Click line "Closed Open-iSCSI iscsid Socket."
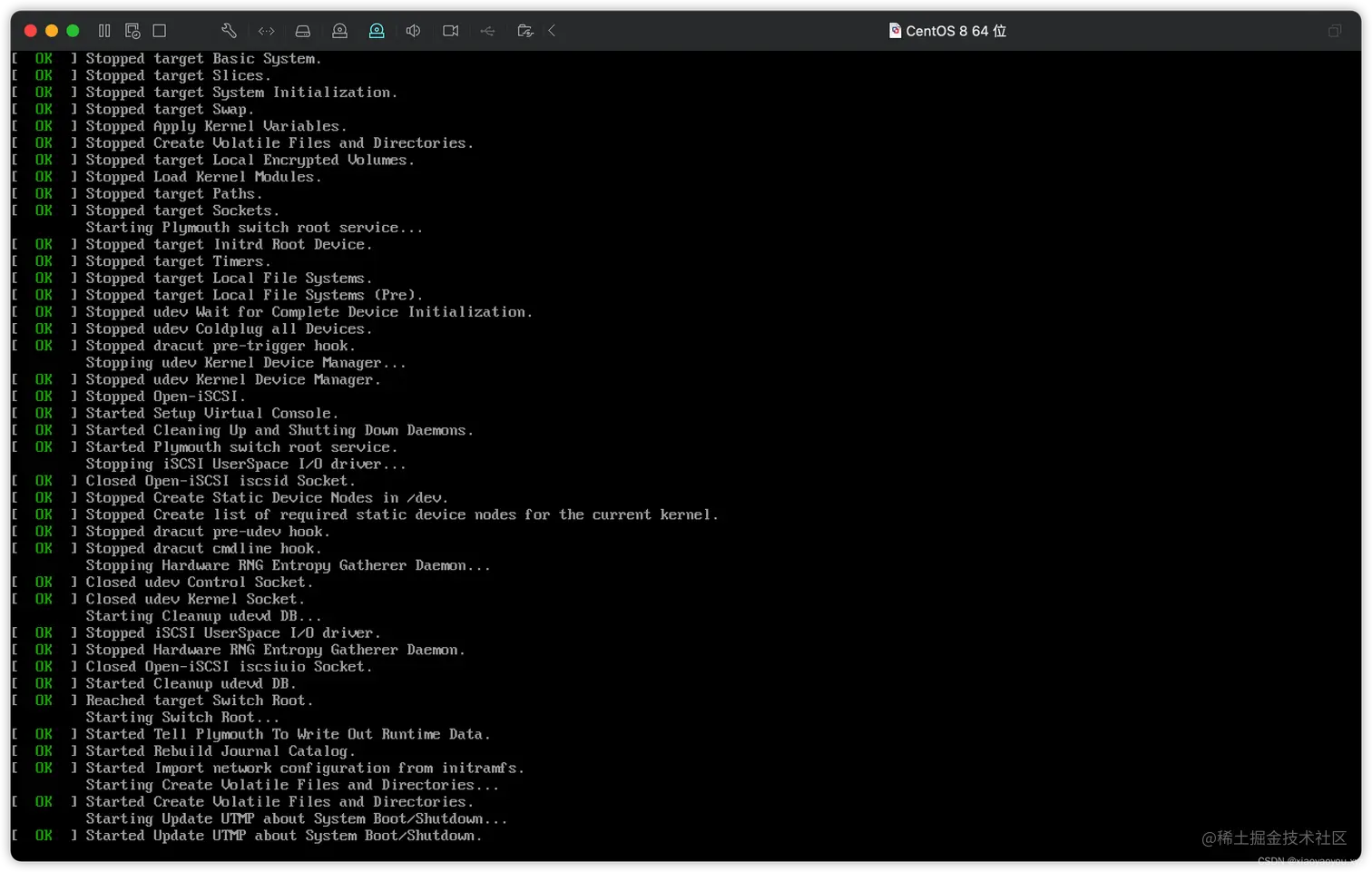This screenshot has height=872, width=1372. [220, 481]
